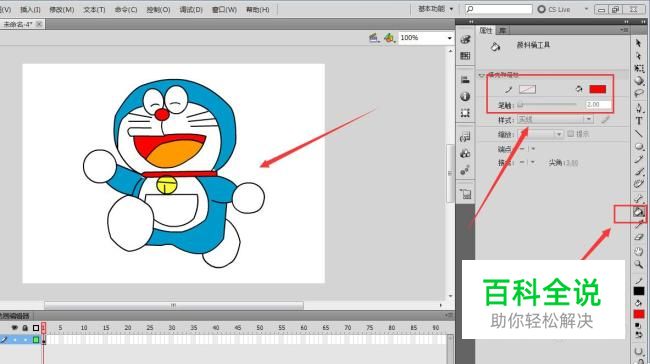Switch to the 动画编辑器 timeline tab
This screenshot has height=364, width=650.
[14, 315]
